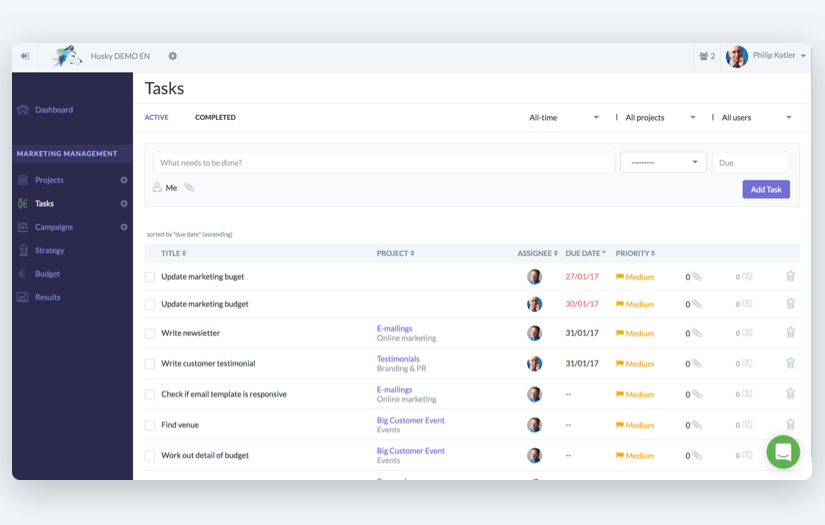Click assignee avatar in 'Update marketing buget' row
Viewport: 825px width, 525px height.
click(534, 277)
